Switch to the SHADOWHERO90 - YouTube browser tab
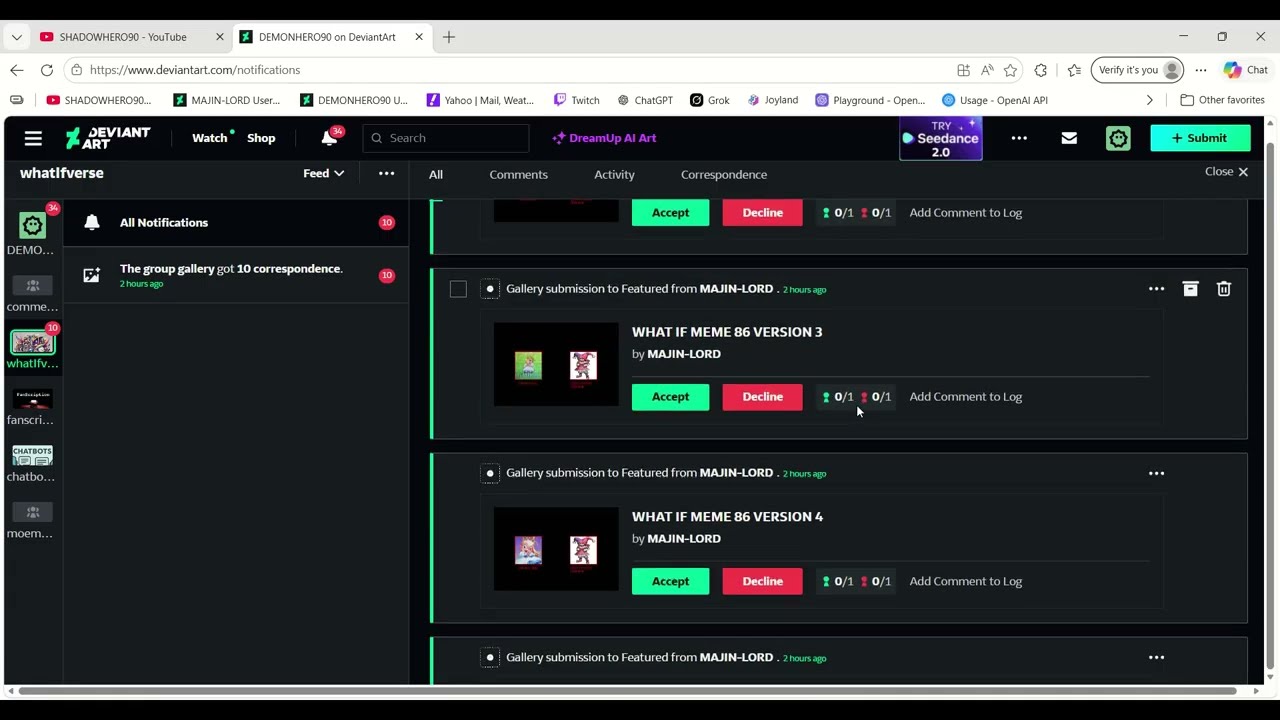The height and width of the screenshot is (720, 1280). click(x=133, y=37)
